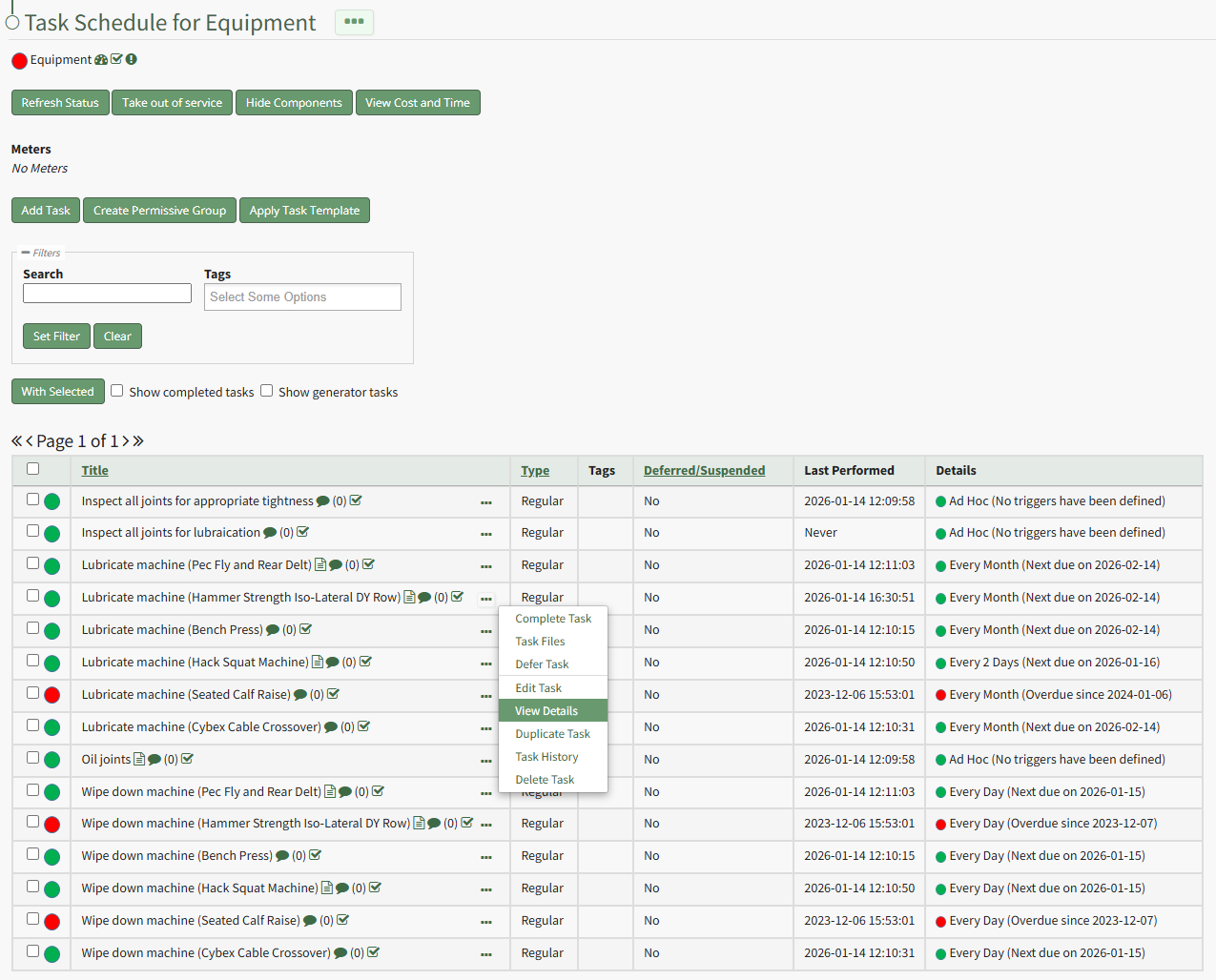Click the Take out of service button

pos(172,103)
